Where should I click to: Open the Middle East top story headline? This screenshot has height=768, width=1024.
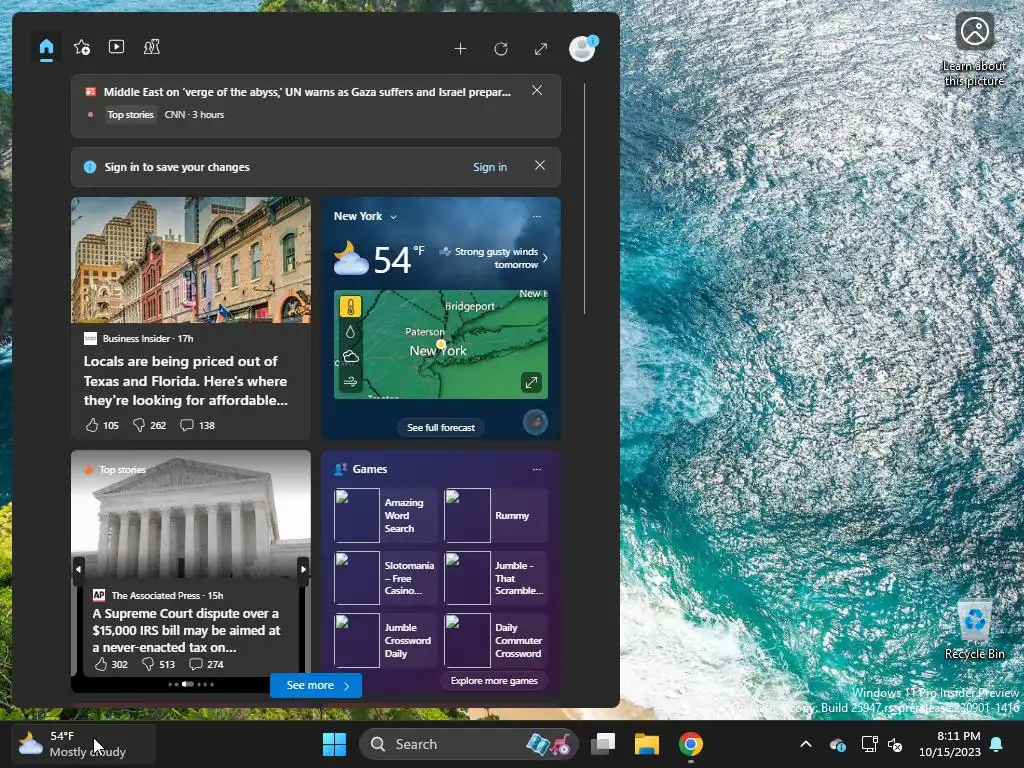[307, 92]
